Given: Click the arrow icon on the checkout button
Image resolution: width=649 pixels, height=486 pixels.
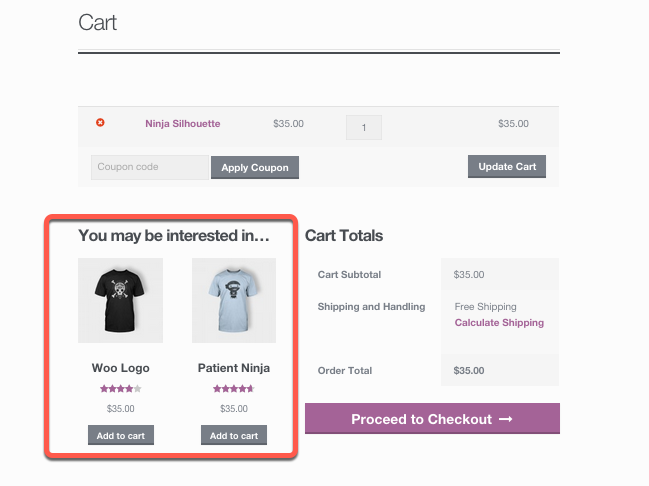Looking at the screenshot, I should tap(505, 419).
